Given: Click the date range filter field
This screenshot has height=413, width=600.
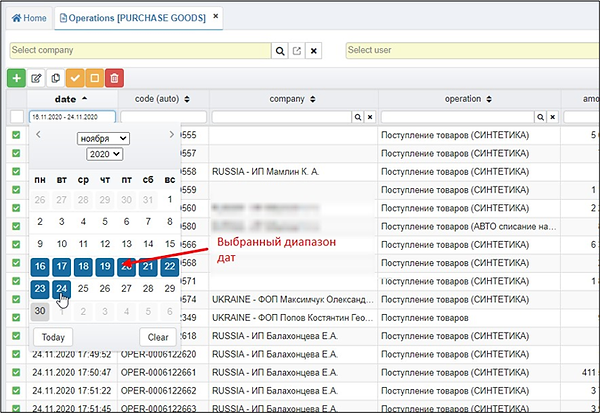Looking at the screenshot, I should tap(72, 117).
